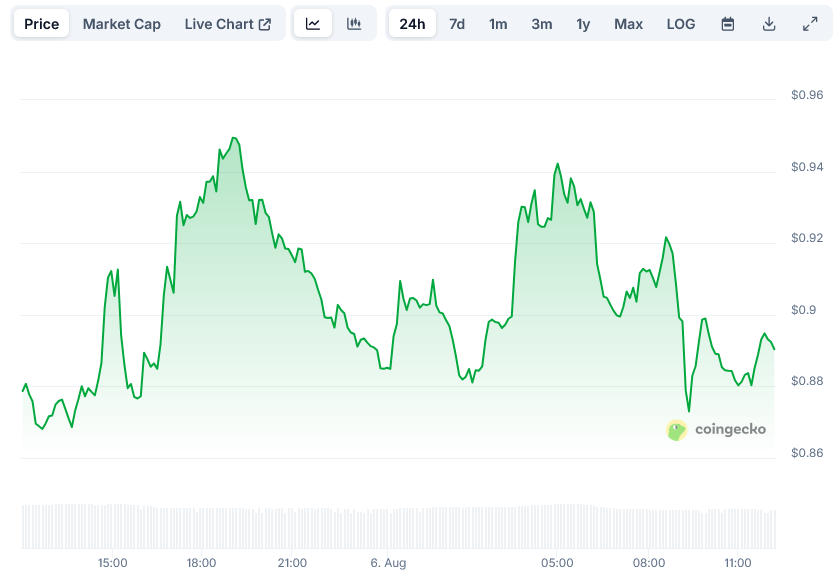Expand chart to fullscreen

click(x=810, y=24)
